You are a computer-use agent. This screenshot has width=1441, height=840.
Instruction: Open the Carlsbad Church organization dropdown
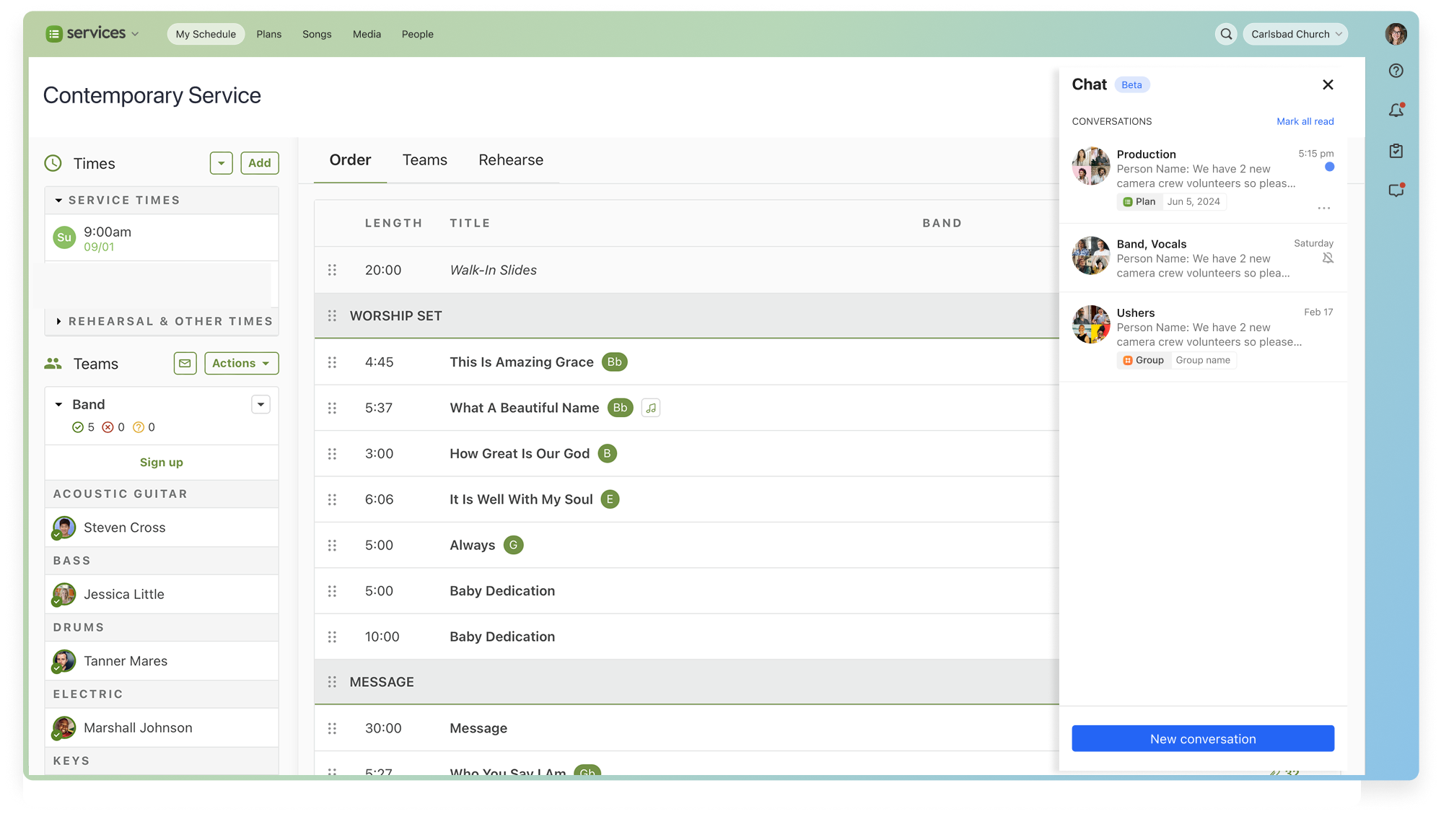click(1295, 34)
